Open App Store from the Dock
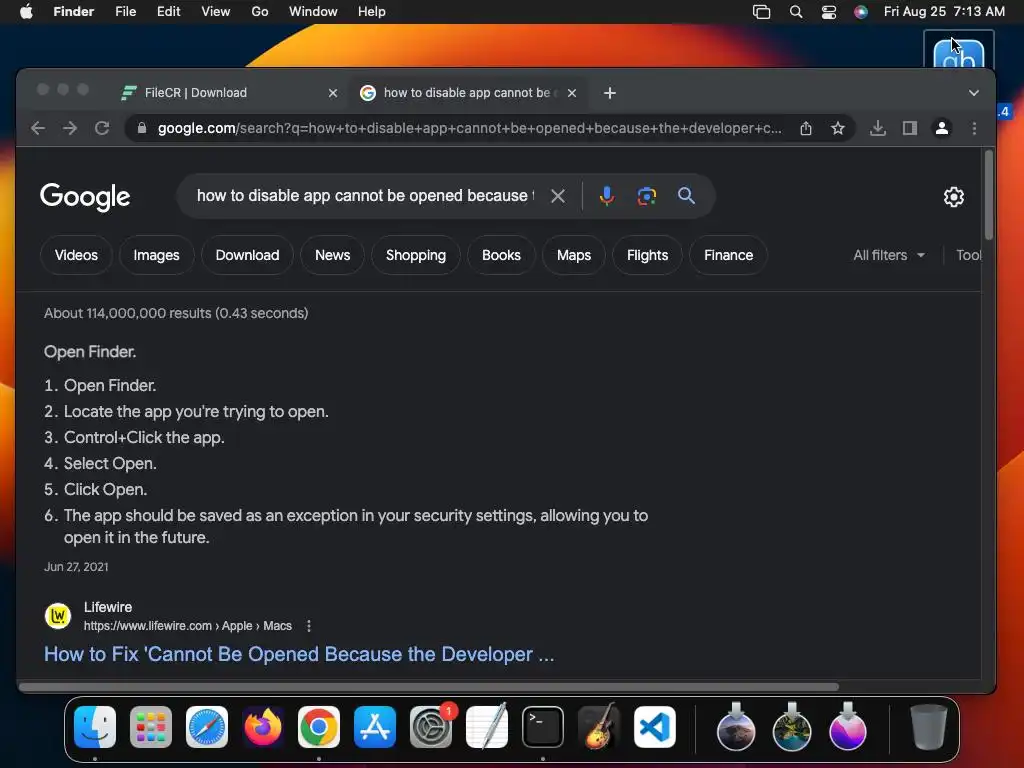This screenshot has width=1024, height=768. pos(375,727)
